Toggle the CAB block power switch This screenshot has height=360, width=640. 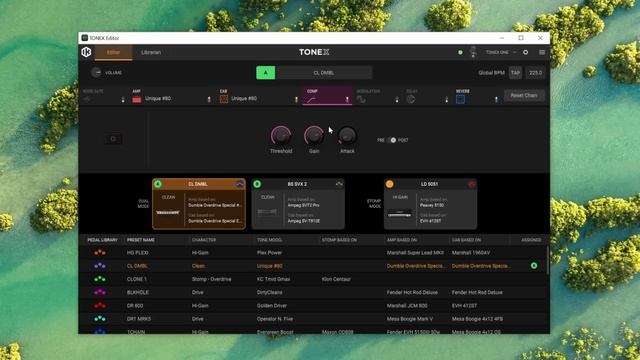pos(296,99)
